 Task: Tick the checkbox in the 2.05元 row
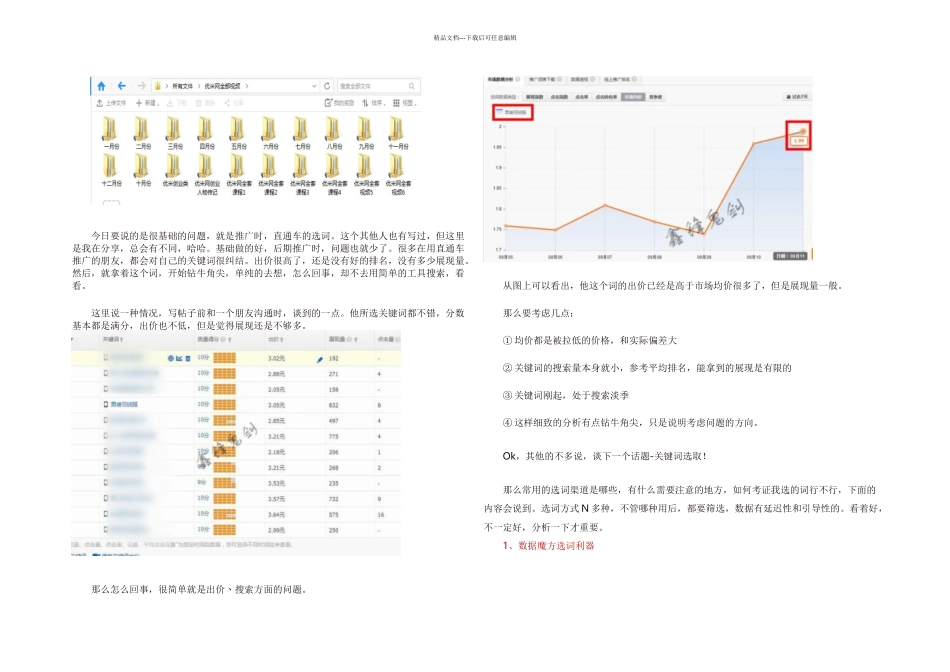click(105, 389)
